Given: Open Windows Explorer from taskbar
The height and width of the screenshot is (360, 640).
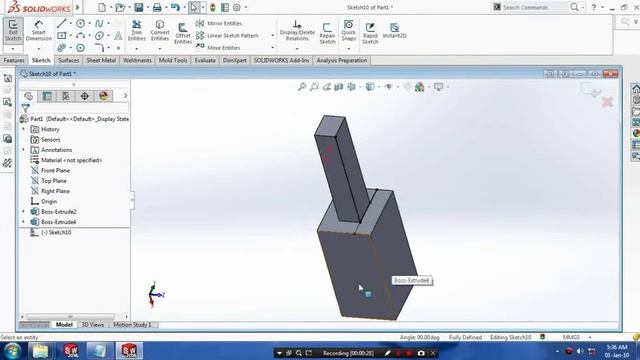Looking at the screenshot, I should coord(40,351).
